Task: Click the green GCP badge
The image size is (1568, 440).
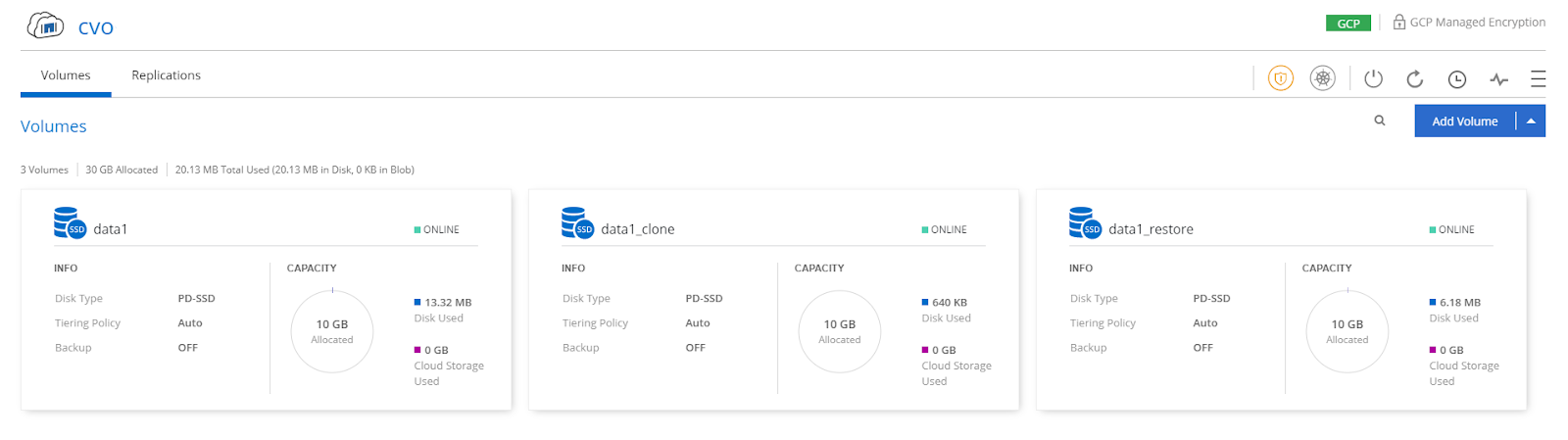Action: [1348, 24]
